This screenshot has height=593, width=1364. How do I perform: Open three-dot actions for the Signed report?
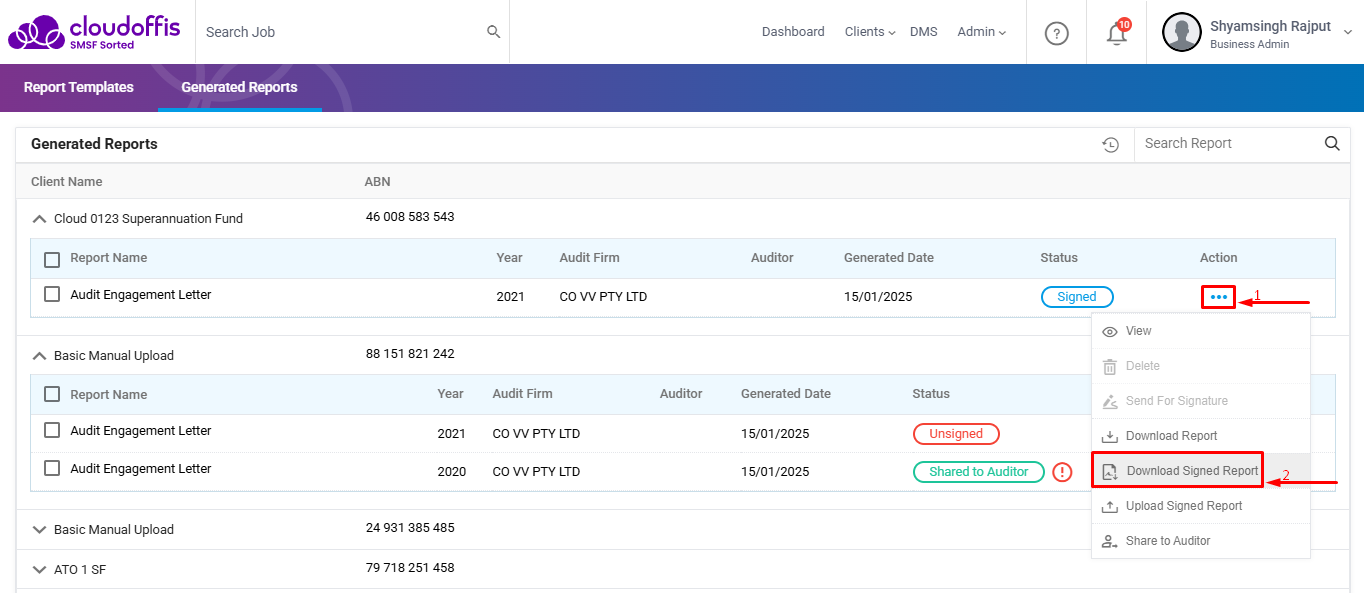click(1218, 297)
